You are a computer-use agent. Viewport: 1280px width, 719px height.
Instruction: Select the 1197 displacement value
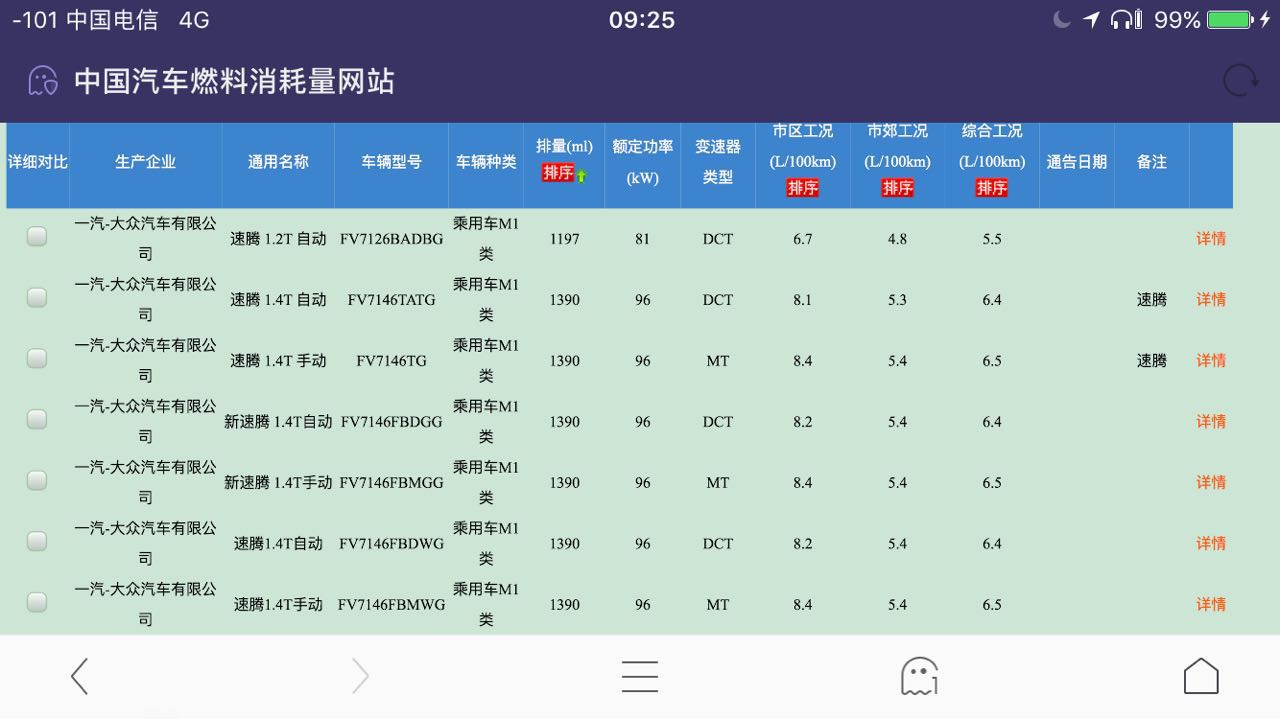click(x=565, y=239)
